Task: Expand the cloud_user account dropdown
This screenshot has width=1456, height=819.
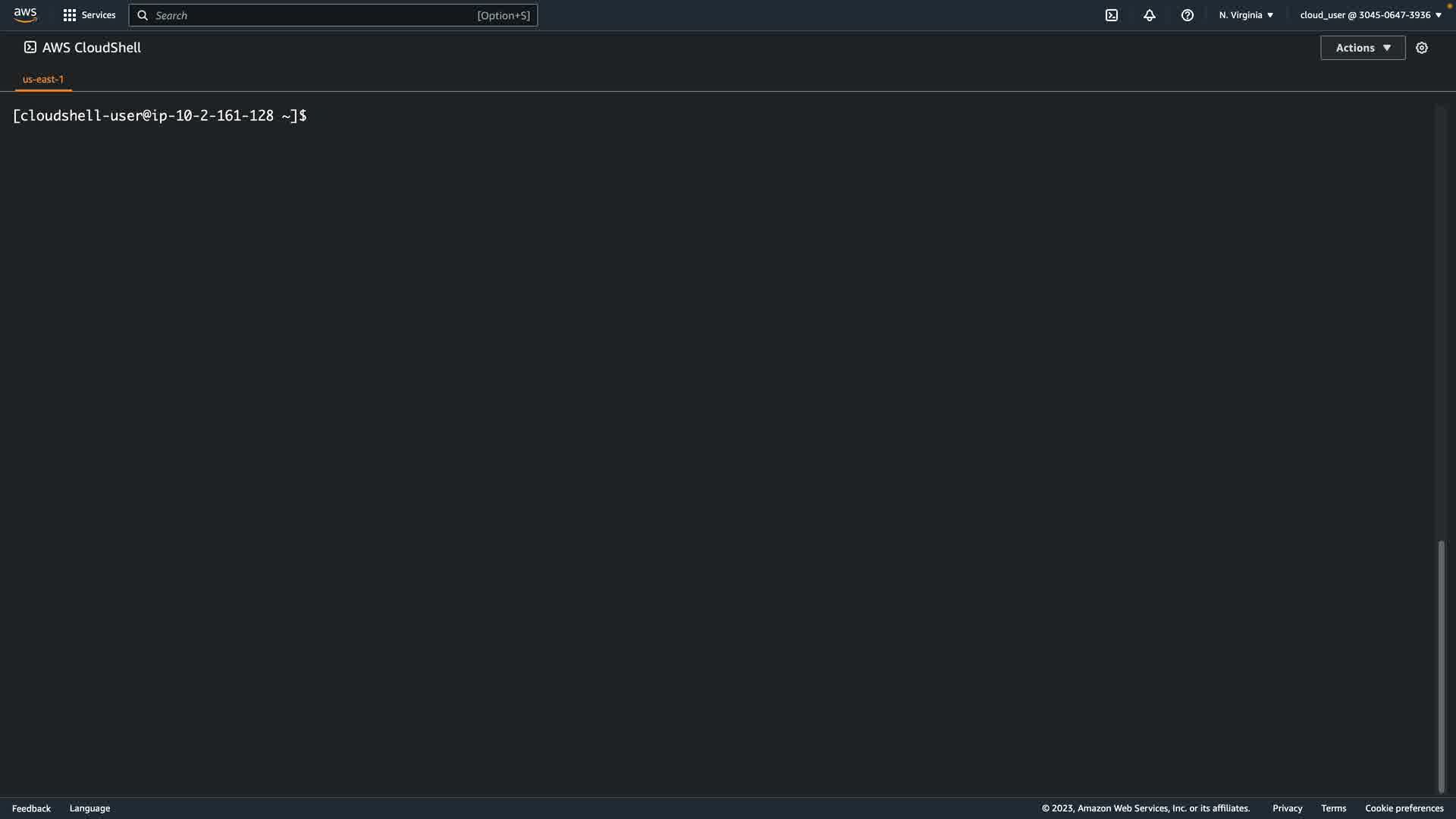Action: [1370, 15]
